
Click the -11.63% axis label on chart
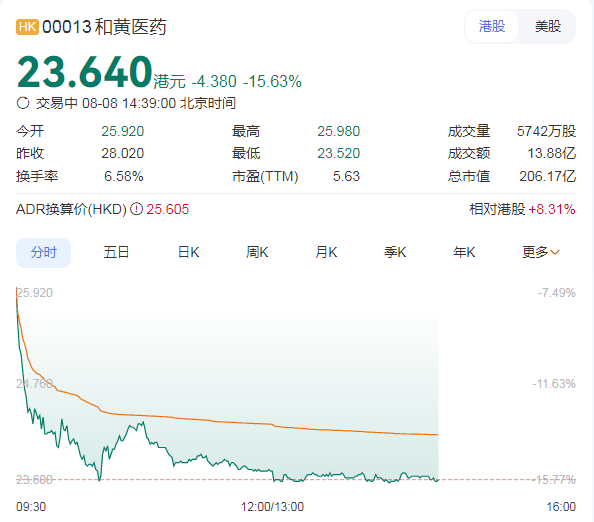point(553,384)
